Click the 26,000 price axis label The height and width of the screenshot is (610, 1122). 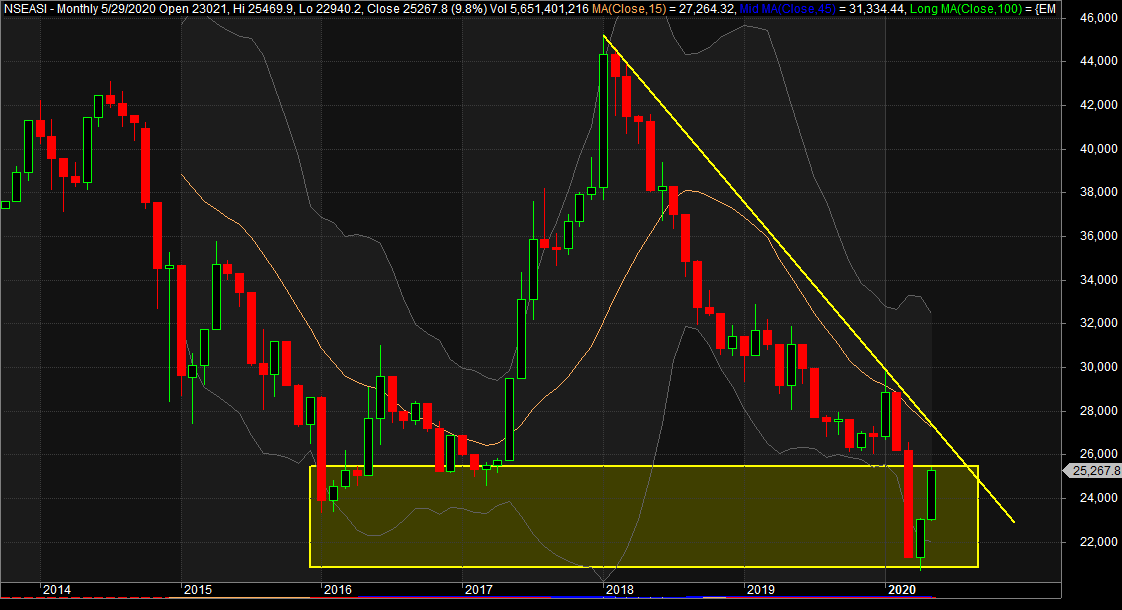(x=1098, y=455)
